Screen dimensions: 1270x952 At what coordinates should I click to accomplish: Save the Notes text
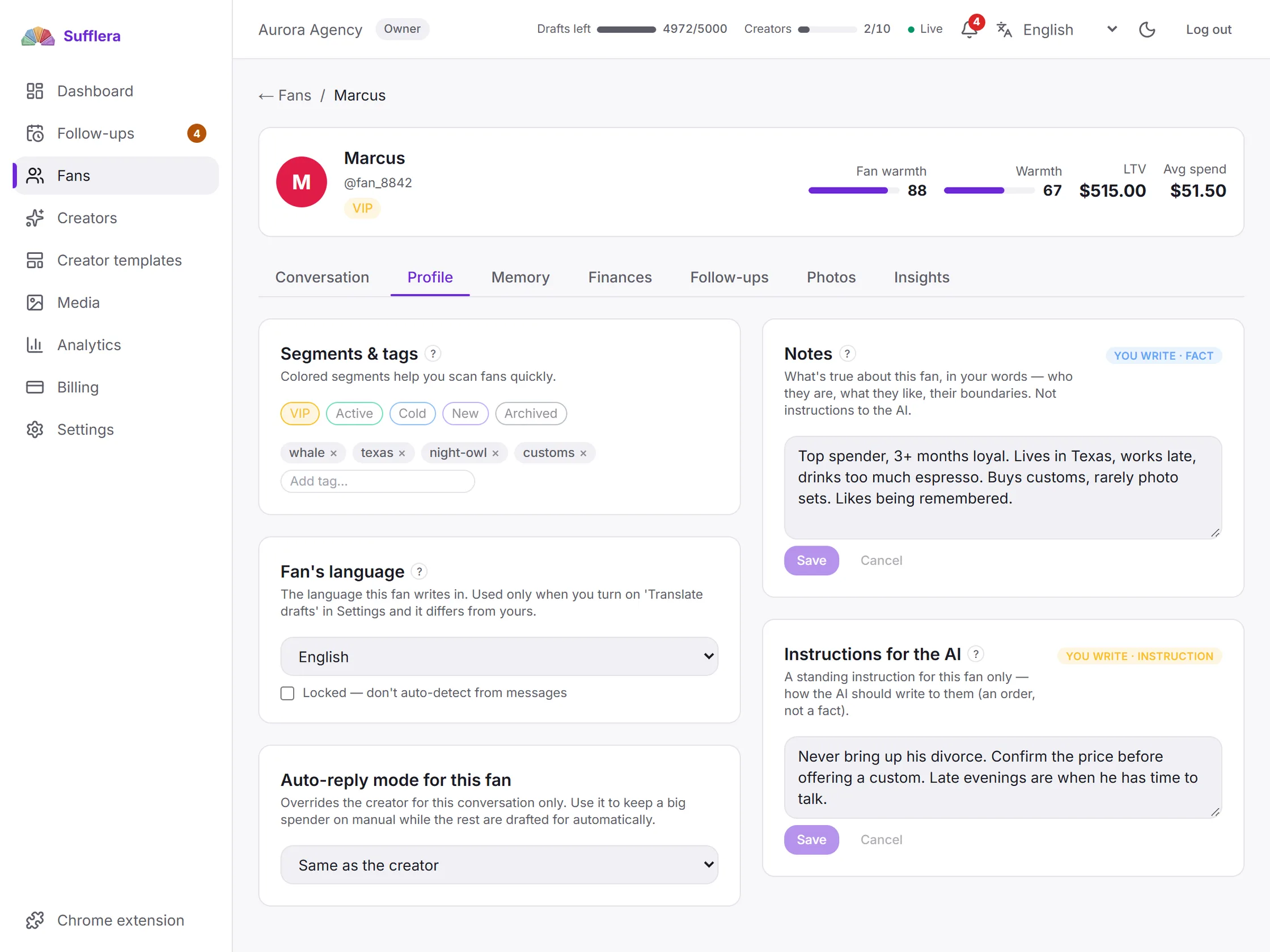pos(811,560)
